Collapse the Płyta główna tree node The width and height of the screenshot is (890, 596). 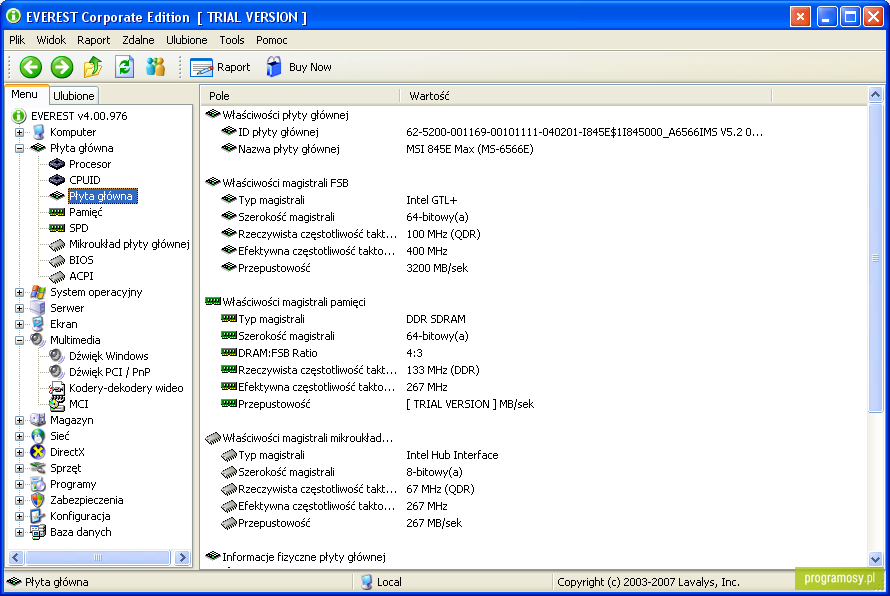[x=19, y=148]
